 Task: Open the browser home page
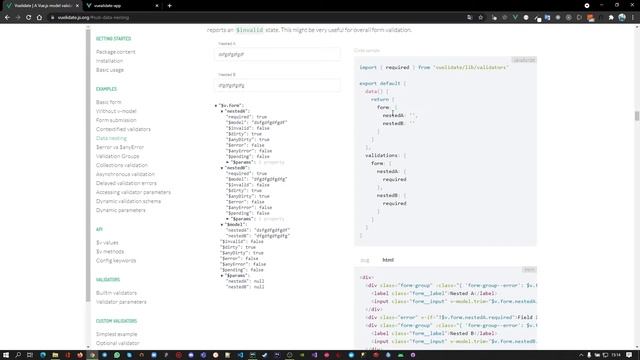[x=39, y=18]
